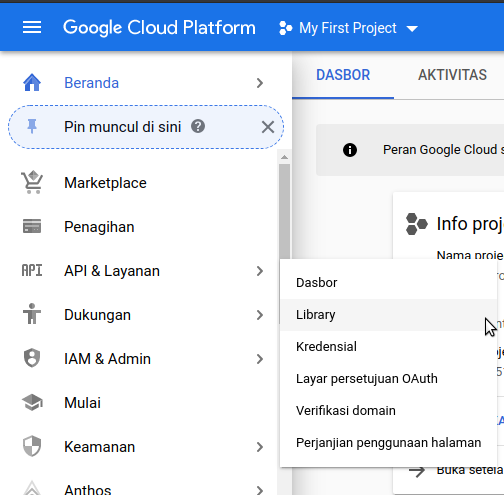Expand the Keamanan submenu chevron

pyautogui.click(x=260, y=447)
